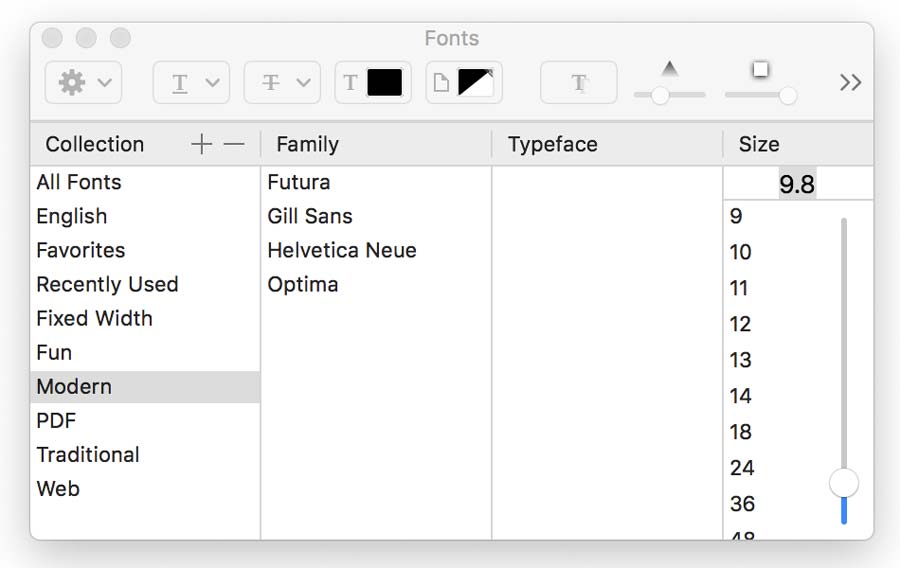
Task: Select size 12 in the size list
Action: (x=740, y=324)
